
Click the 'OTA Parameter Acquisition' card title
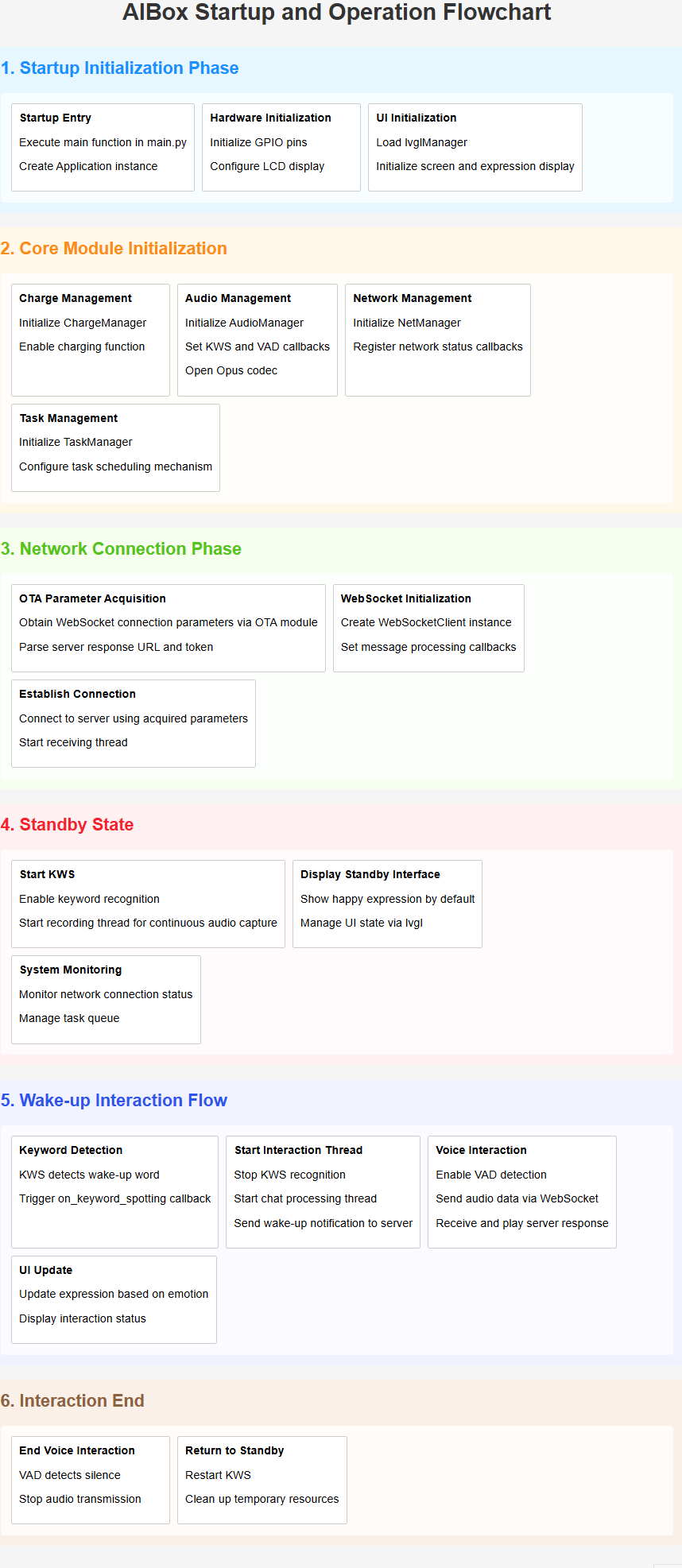pyautogui.click(x=92, y=598)
